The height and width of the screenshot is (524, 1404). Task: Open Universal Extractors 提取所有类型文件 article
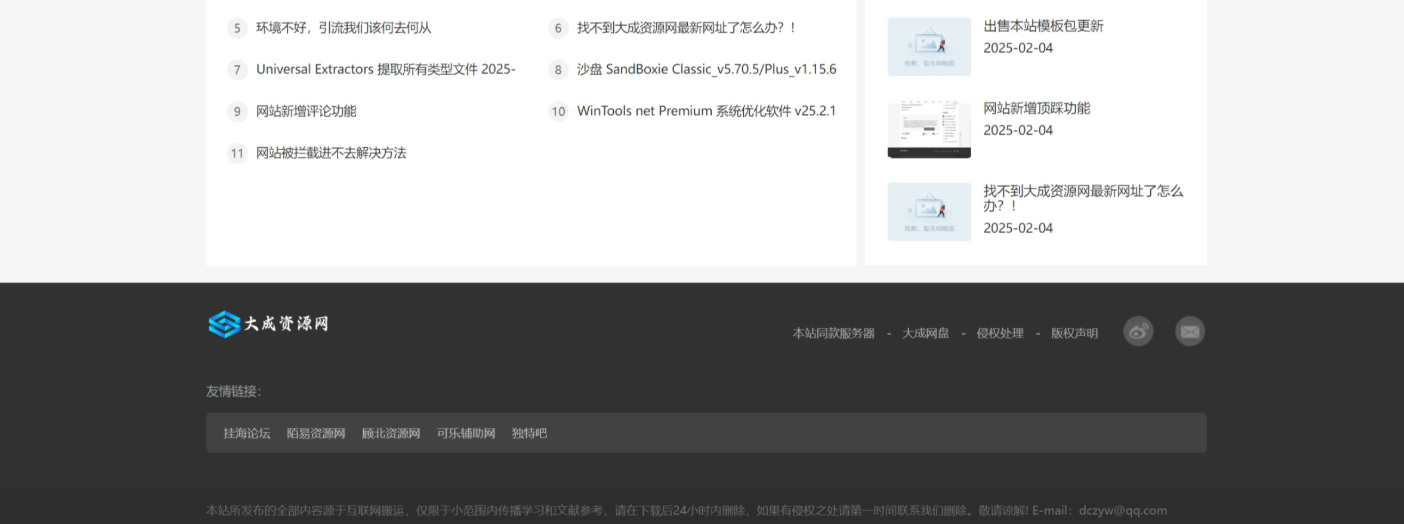(x=386, y=69)
